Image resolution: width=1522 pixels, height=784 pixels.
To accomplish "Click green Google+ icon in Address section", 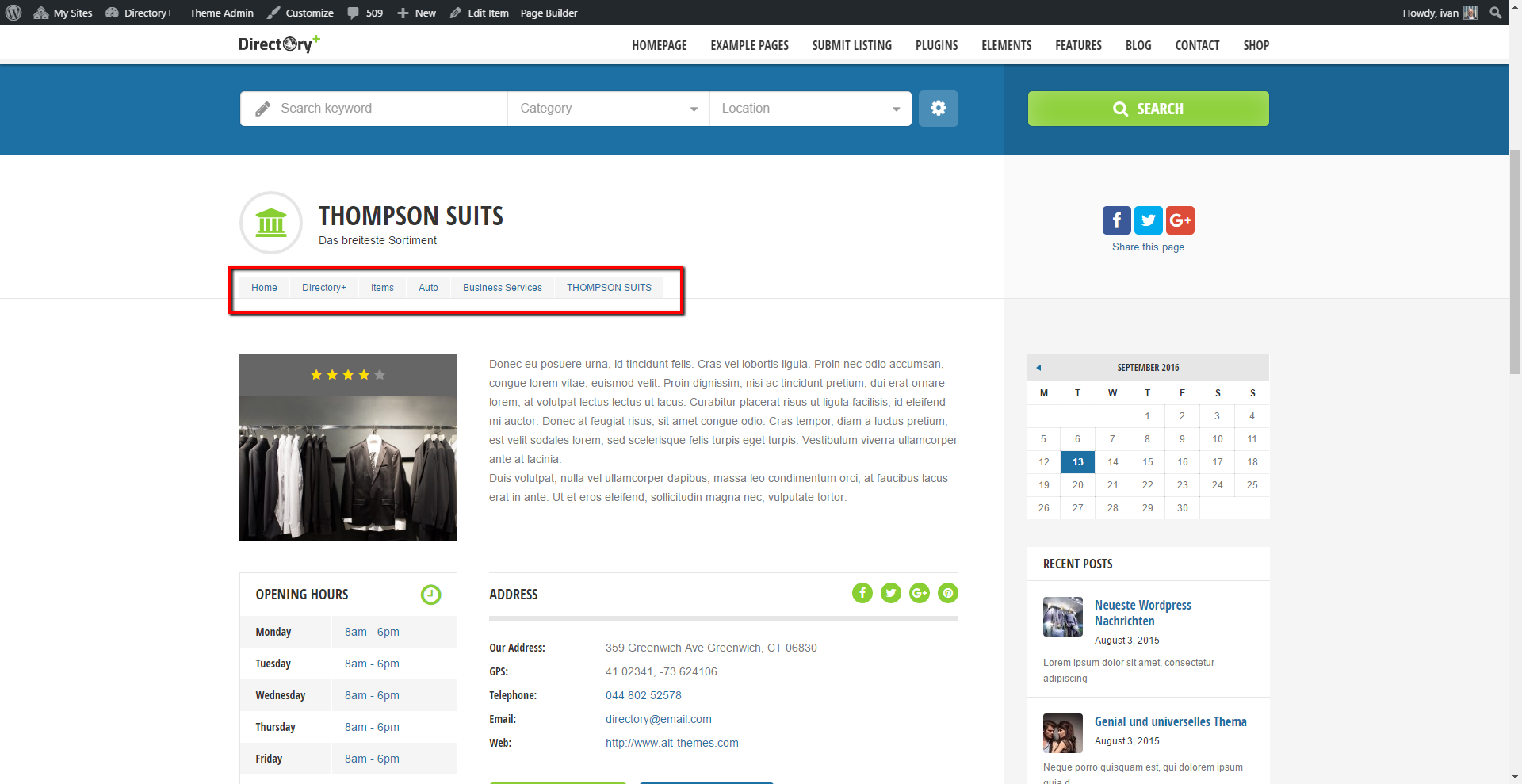I will [920, 593].
